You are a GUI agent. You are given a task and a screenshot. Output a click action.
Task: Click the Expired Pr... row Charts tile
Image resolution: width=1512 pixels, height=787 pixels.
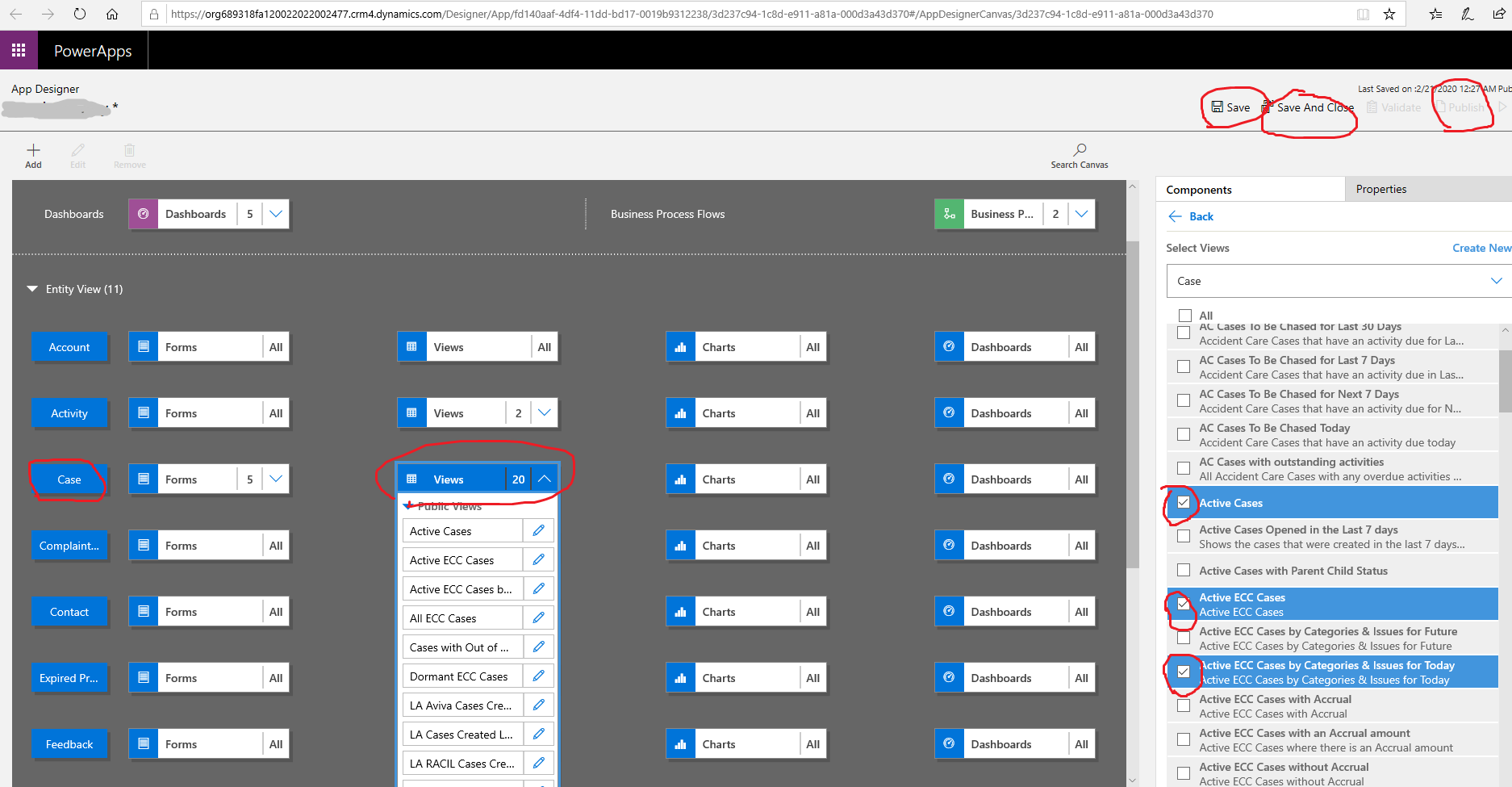tap(746, 678)
